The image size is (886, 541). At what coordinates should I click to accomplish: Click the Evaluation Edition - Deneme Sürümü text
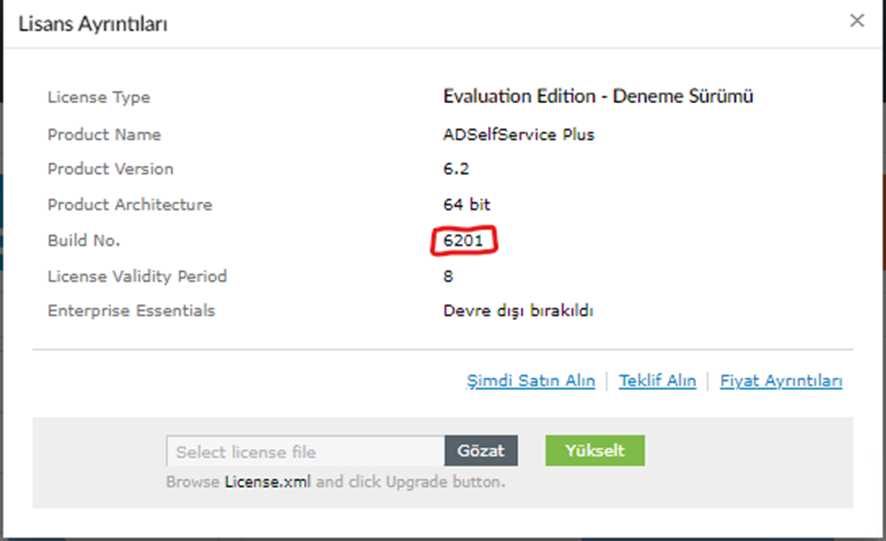point(598,96)
